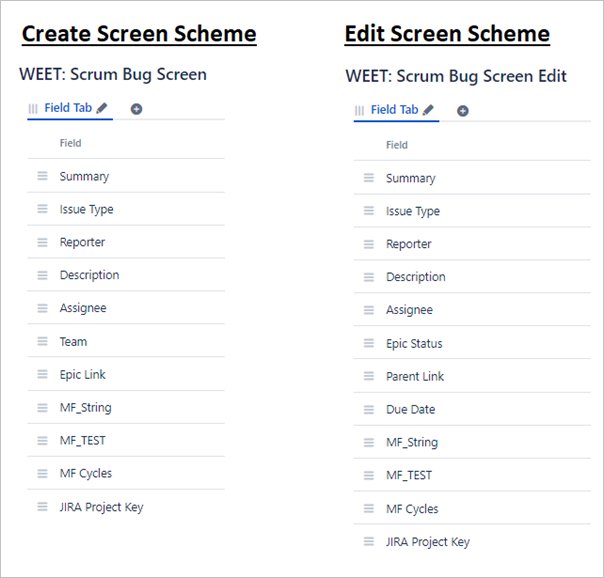Click drag handle beside Parent Link field
604x578 pixels.
click(x=369, y=376)
